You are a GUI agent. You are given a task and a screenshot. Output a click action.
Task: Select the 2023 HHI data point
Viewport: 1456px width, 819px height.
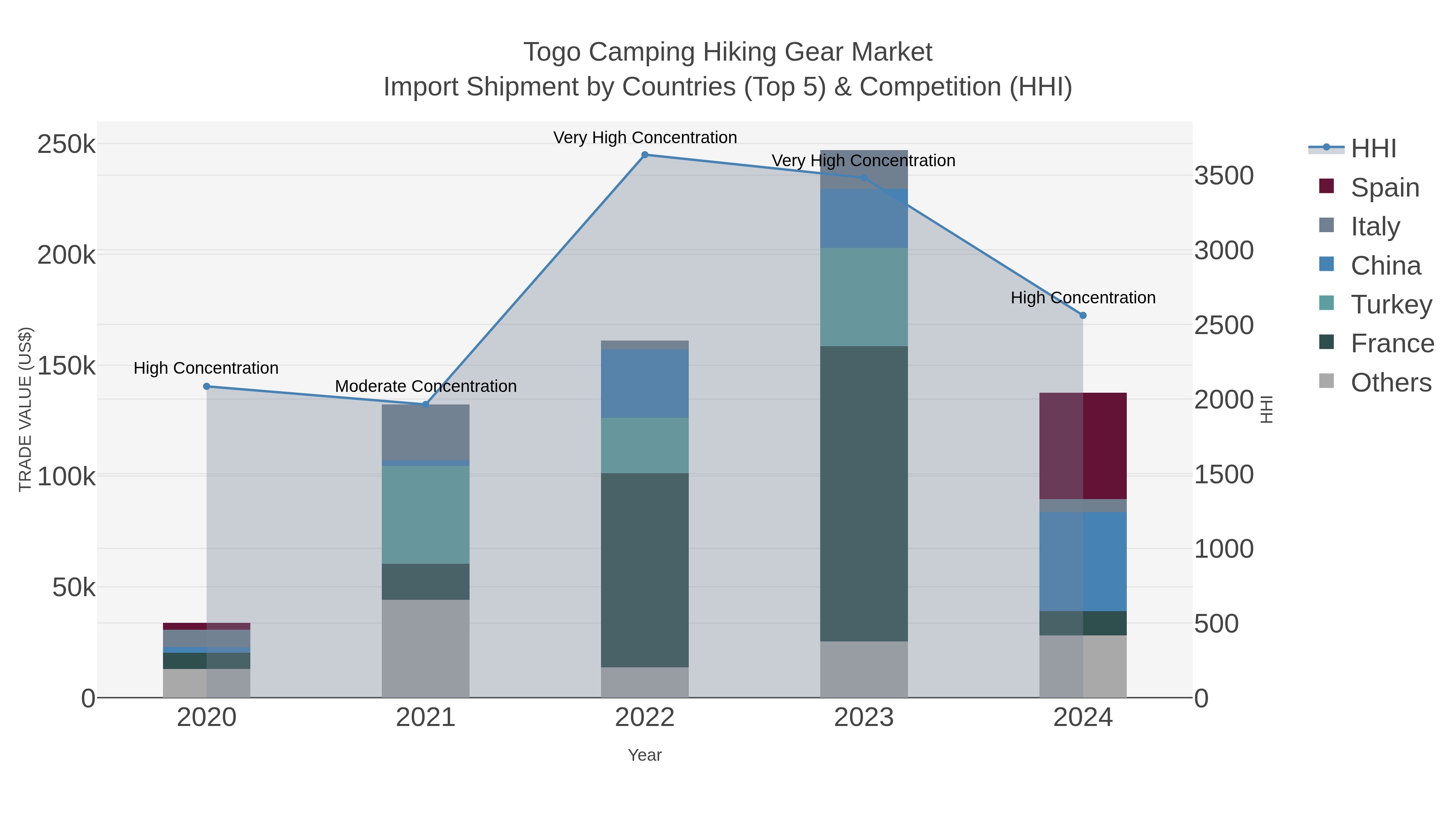(863, 178)
